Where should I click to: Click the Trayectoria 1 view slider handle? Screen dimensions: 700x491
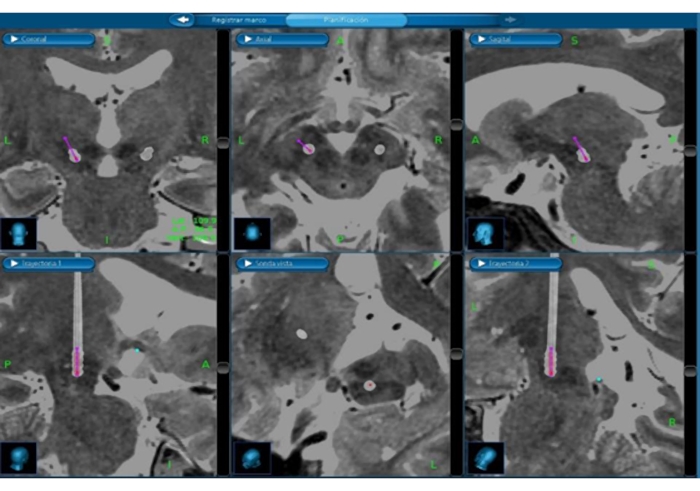pyautogui.click(x=223, y=368)
